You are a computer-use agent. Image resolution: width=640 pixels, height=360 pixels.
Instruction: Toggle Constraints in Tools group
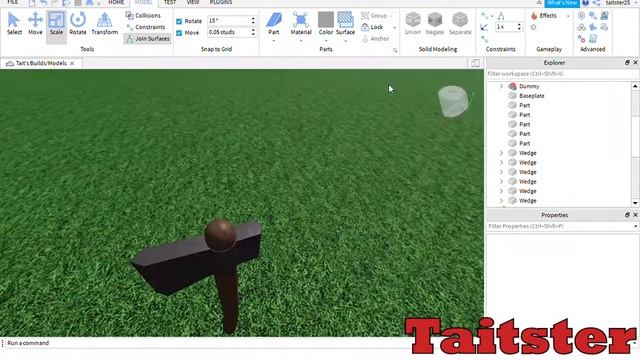point(146,27)
